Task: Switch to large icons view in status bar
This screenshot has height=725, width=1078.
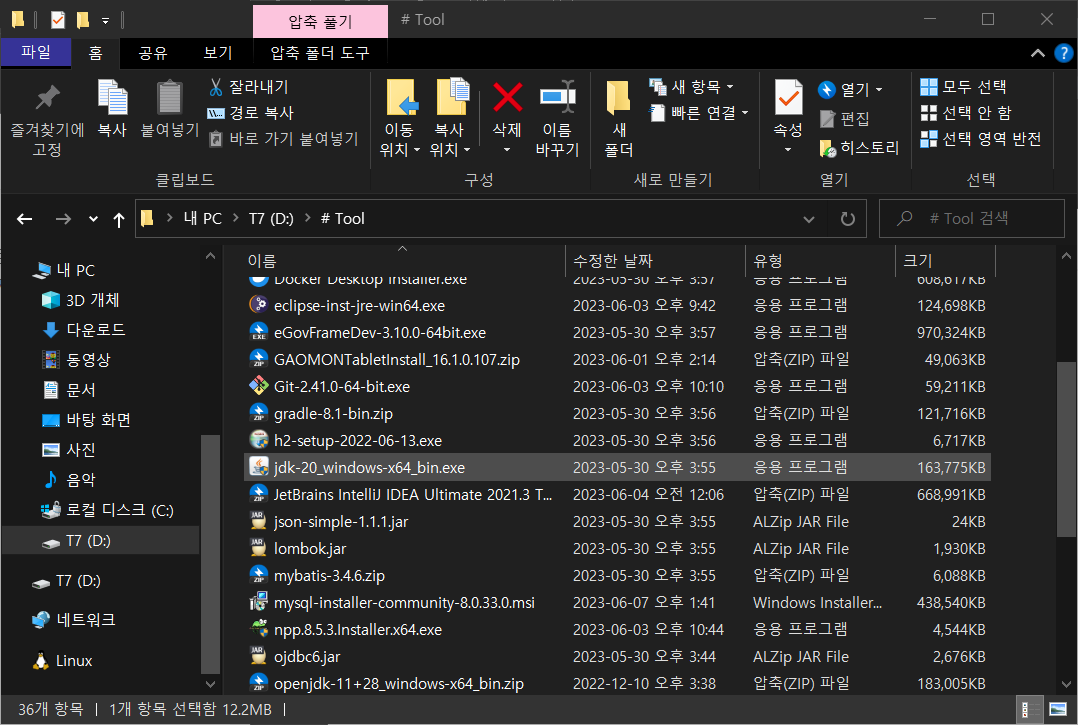Action: click(1058, 710)
